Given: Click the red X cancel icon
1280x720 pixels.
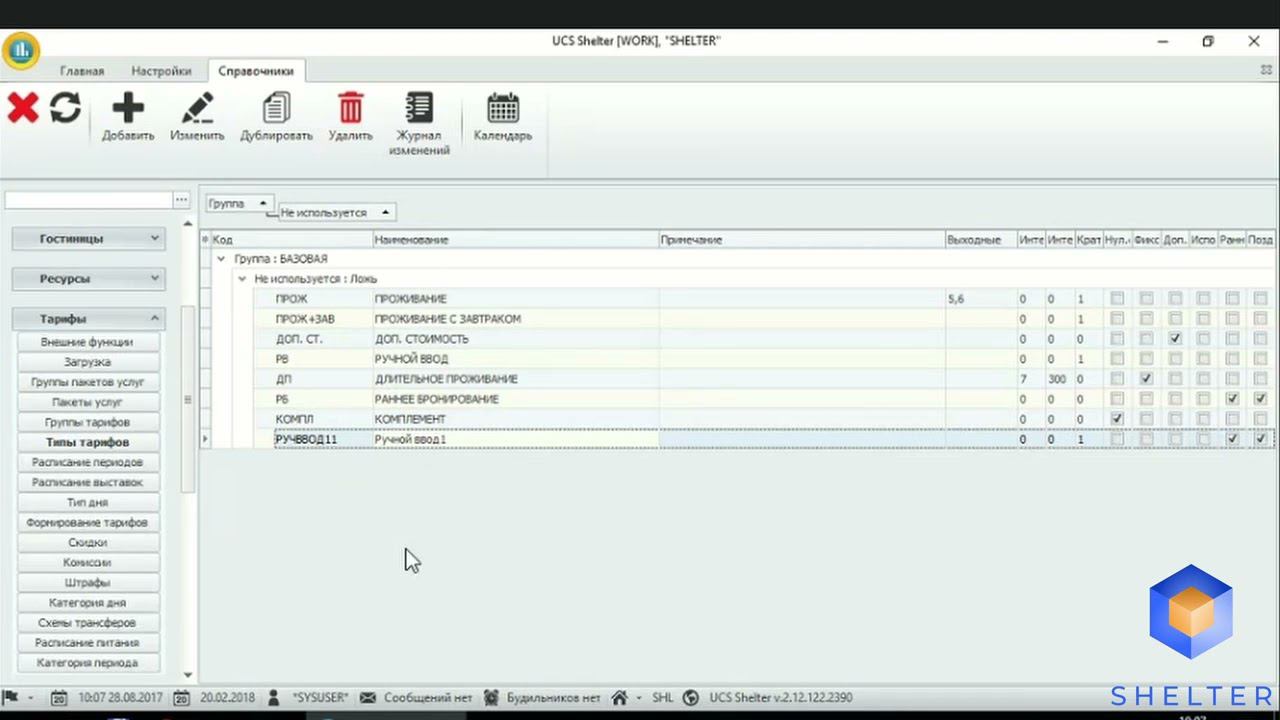Looking at the screenshot, I should pyautogui.click(x=22, y=107).
